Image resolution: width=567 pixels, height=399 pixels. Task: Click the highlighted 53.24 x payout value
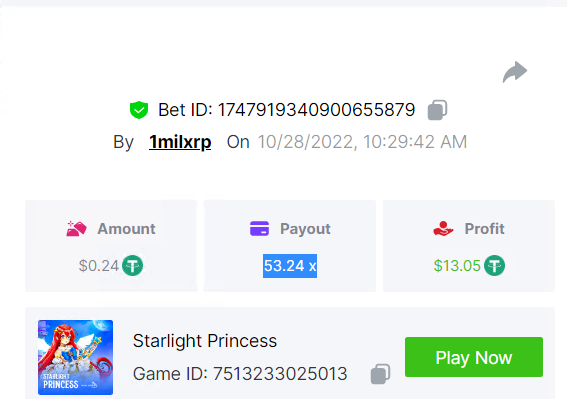tap(290, 266)
